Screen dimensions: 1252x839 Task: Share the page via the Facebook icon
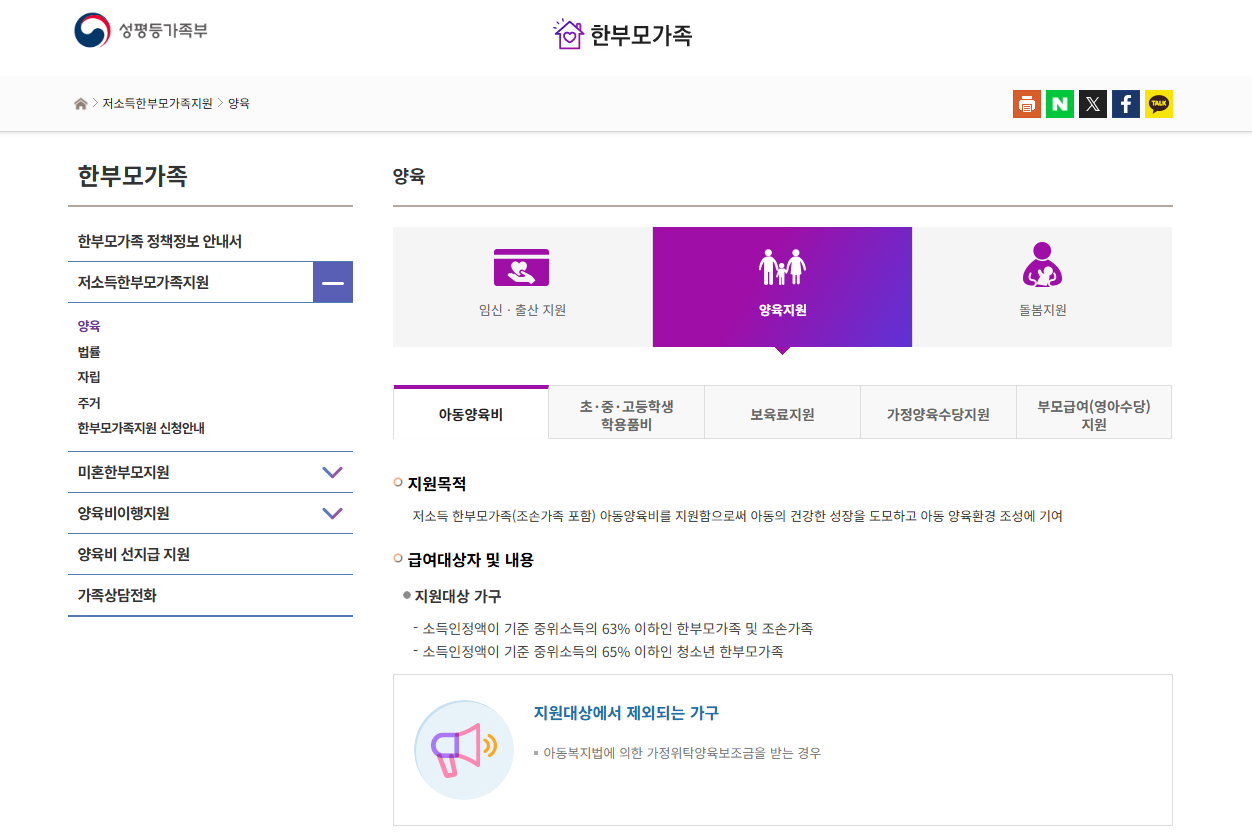tap(1125, 103)
